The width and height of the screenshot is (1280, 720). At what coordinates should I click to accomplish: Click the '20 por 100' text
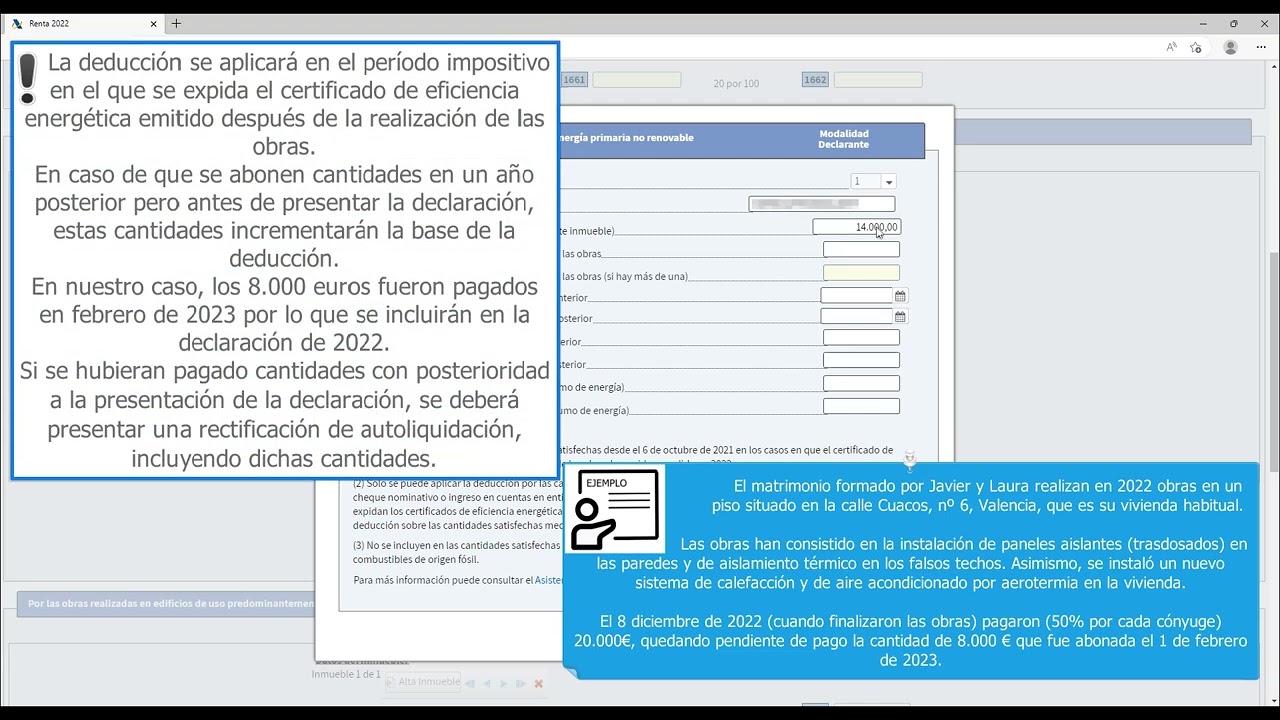(736, 84)
